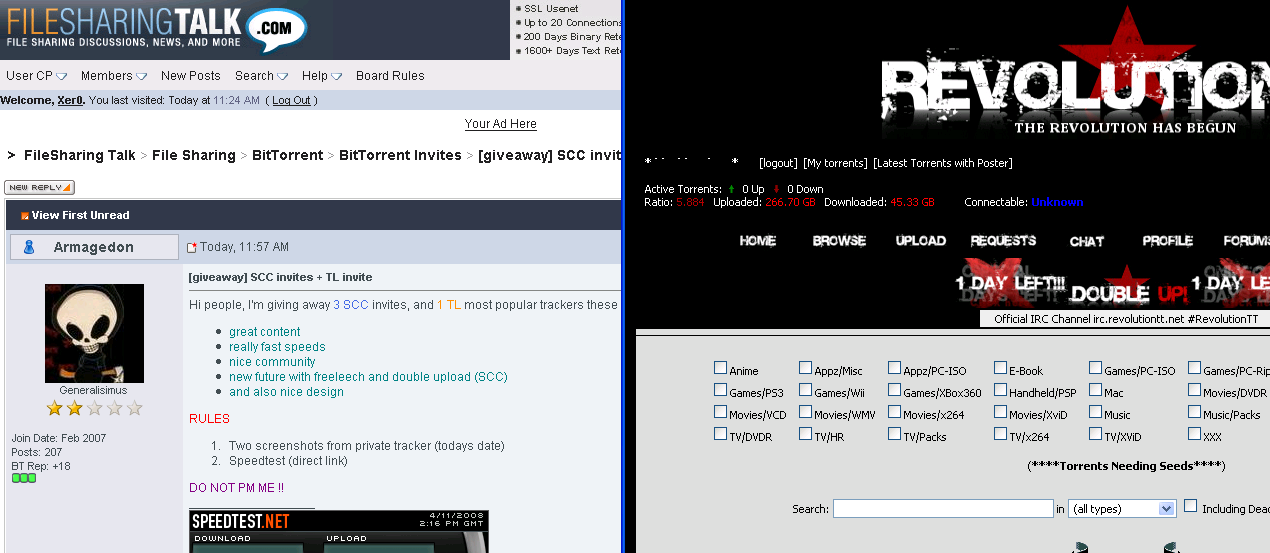Image resolution: width=1270 pixels, height=553 pixels.
Task: Expand the User CP dropdown menu
Action: tap(37, 76)
